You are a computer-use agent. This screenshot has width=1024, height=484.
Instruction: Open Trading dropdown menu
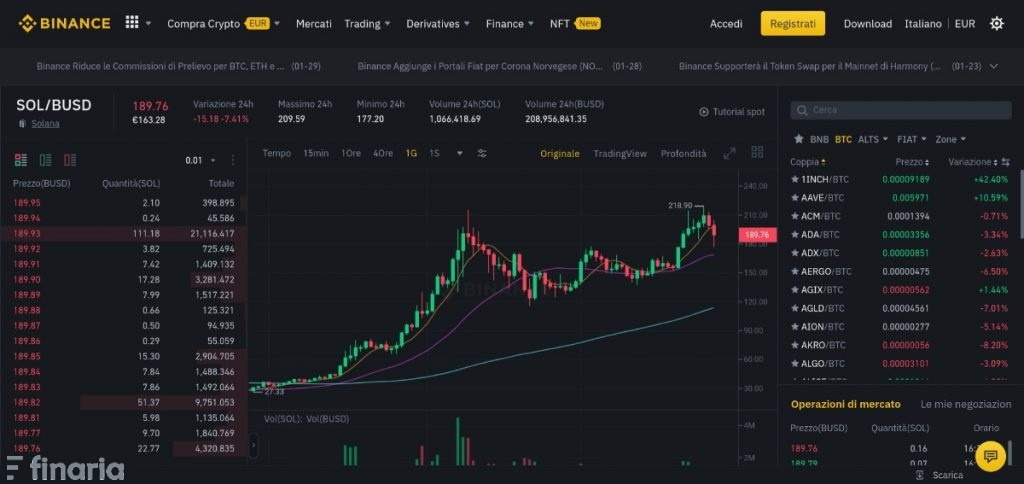(x=368, y=24)
